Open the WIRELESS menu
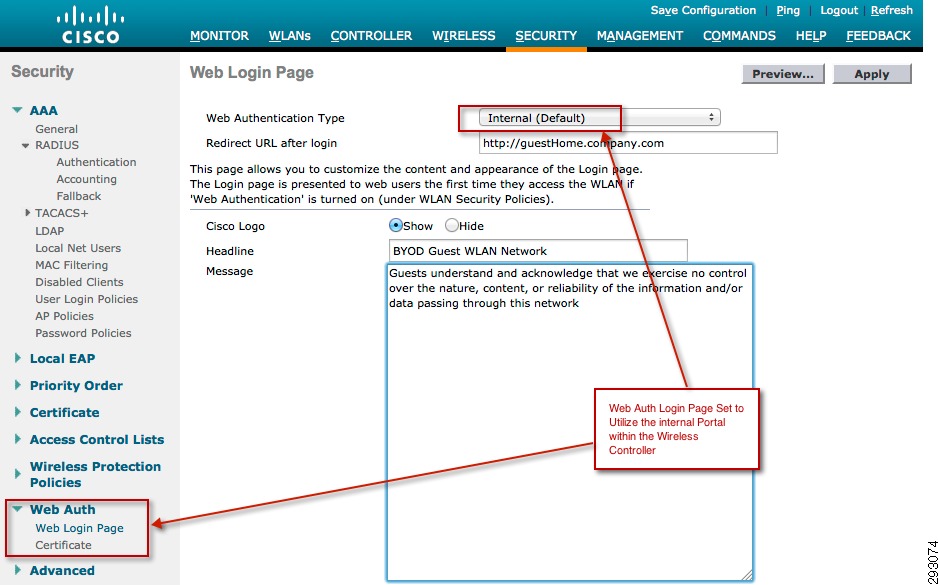Viewport: 939px width, 585px height. (x=464, y=36)
